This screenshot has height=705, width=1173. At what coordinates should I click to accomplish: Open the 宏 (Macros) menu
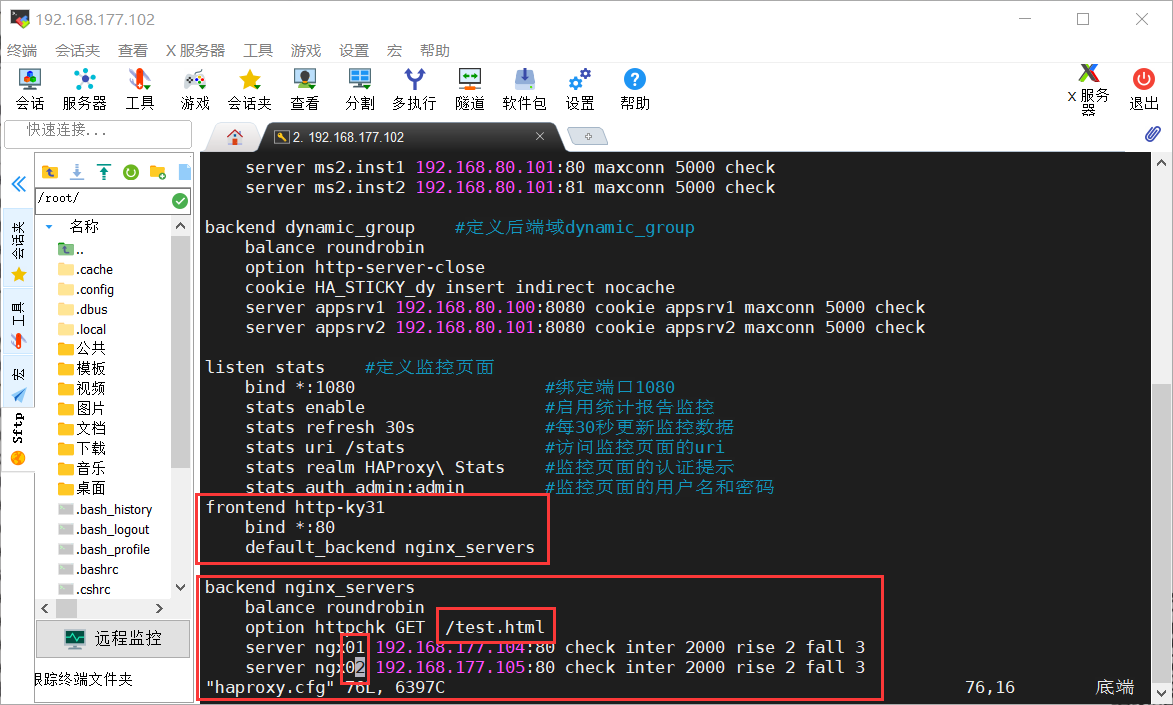(394, 50)
